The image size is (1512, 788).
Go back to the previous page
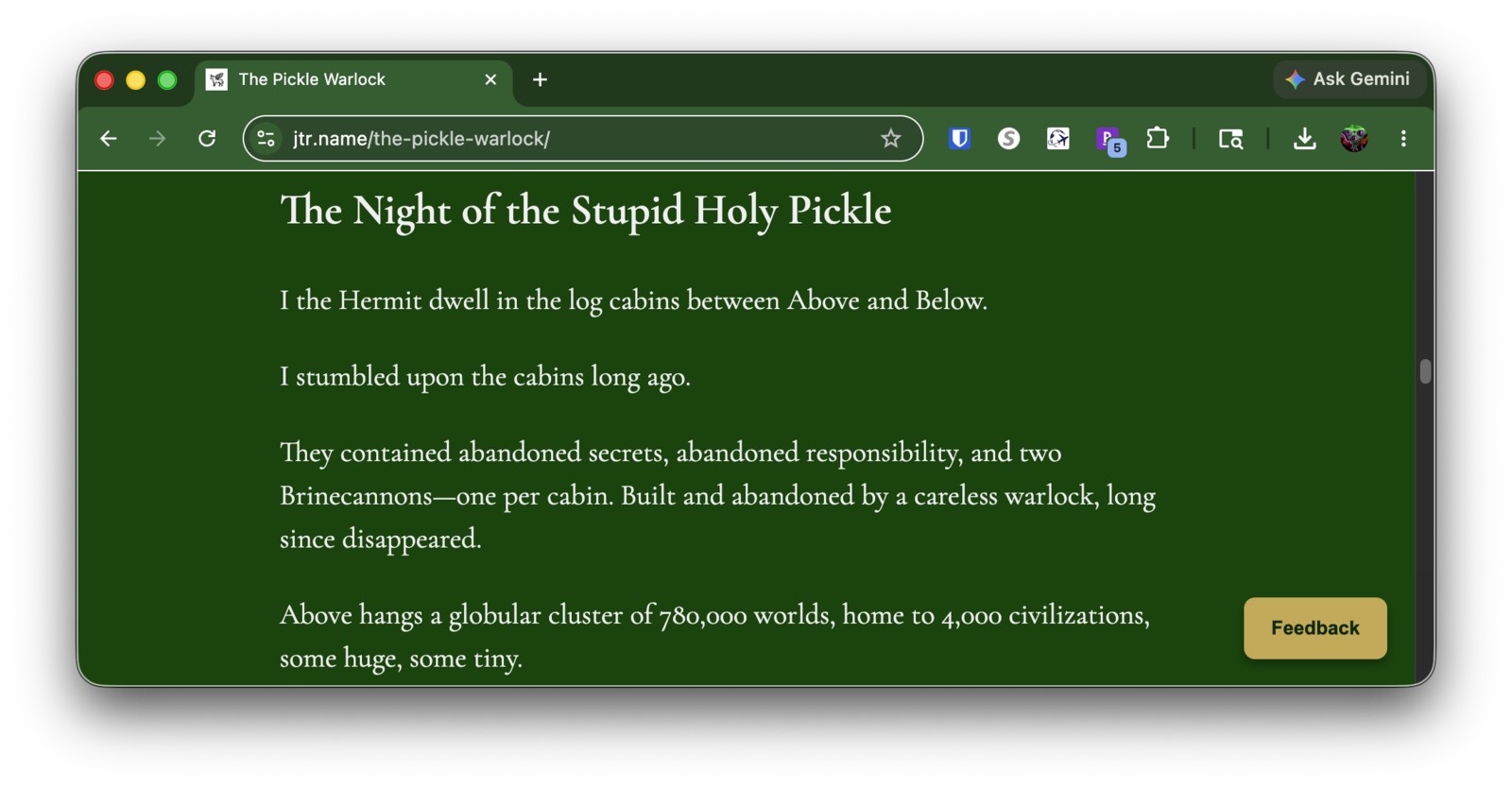(x=109, y=139)
